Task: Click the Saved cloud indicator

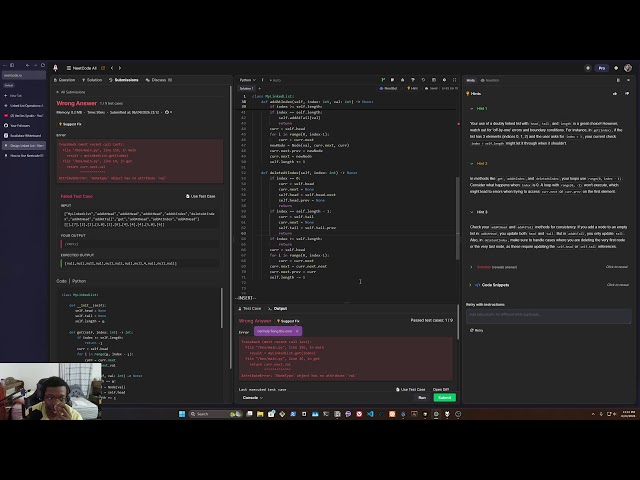Action: click(431, 89)
